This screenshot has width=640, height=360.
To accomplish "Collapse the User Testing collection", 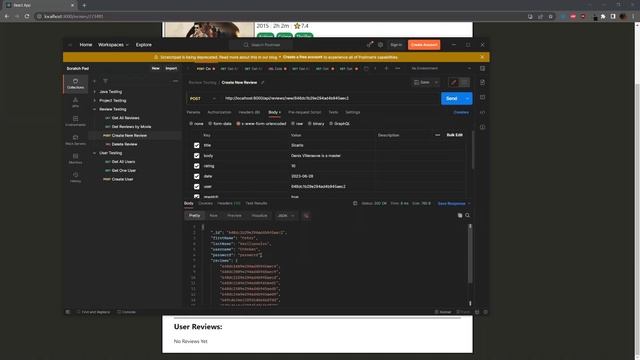I will tap(95, 153).
